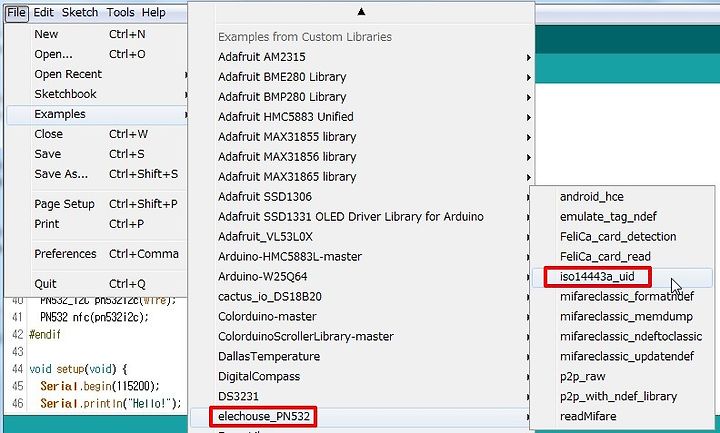Expand the Adafruit BMP280 Library examples

361,97
